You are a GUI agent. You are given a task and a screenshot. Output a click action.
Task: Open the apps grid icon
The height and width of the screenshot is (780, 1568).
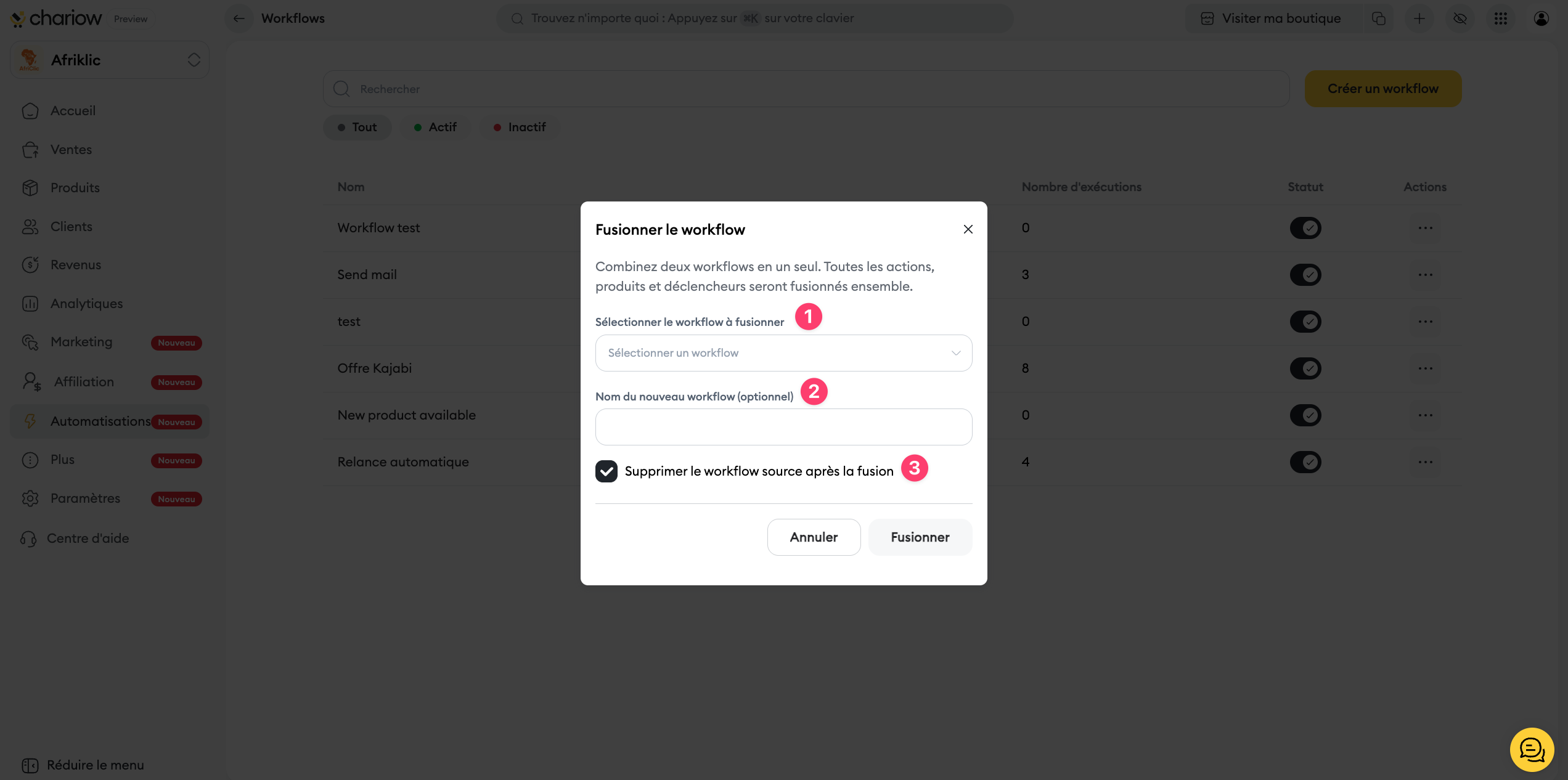(1501, 18)
